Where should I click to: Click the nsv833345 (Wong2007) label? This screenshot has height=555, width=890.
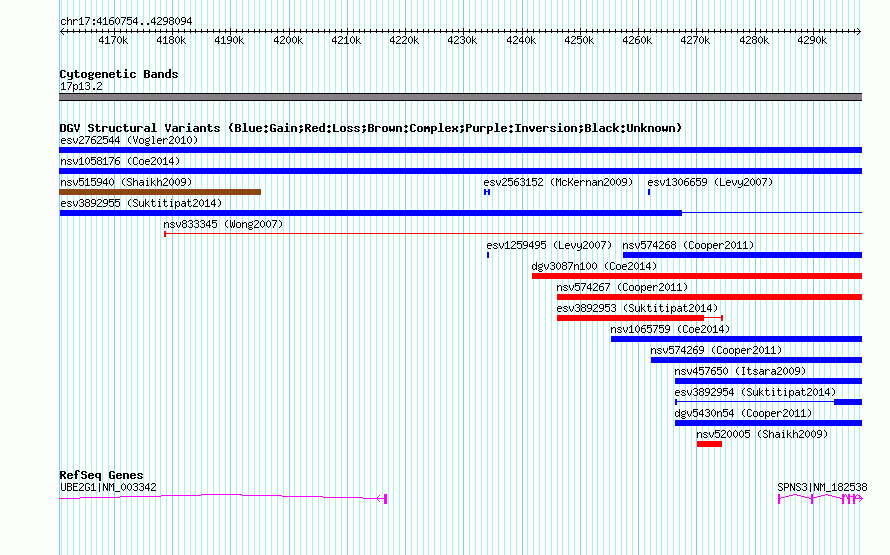click(x=223, y=224)
